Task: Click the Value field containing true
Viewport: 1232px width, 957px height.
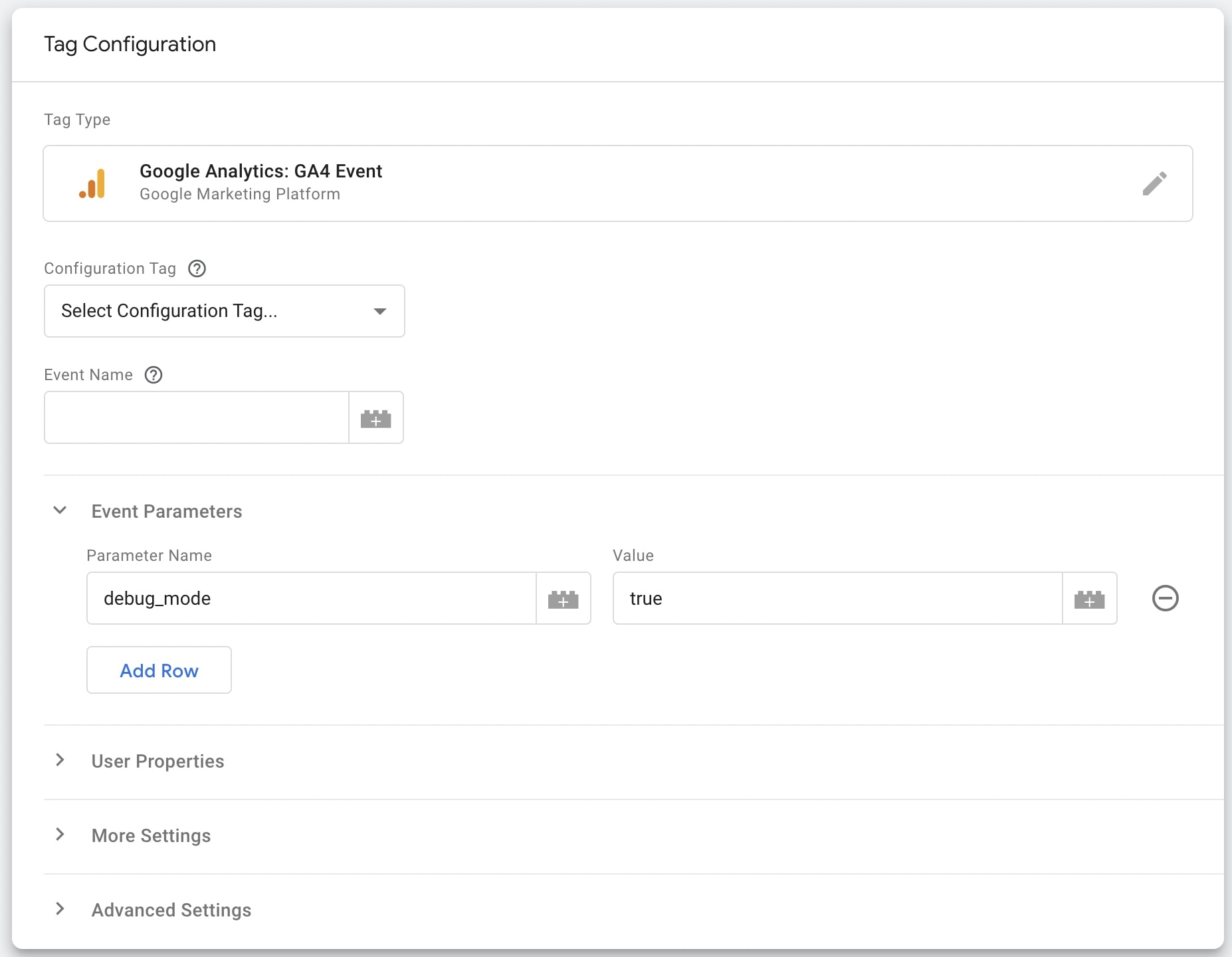Action: click(838, 599)
